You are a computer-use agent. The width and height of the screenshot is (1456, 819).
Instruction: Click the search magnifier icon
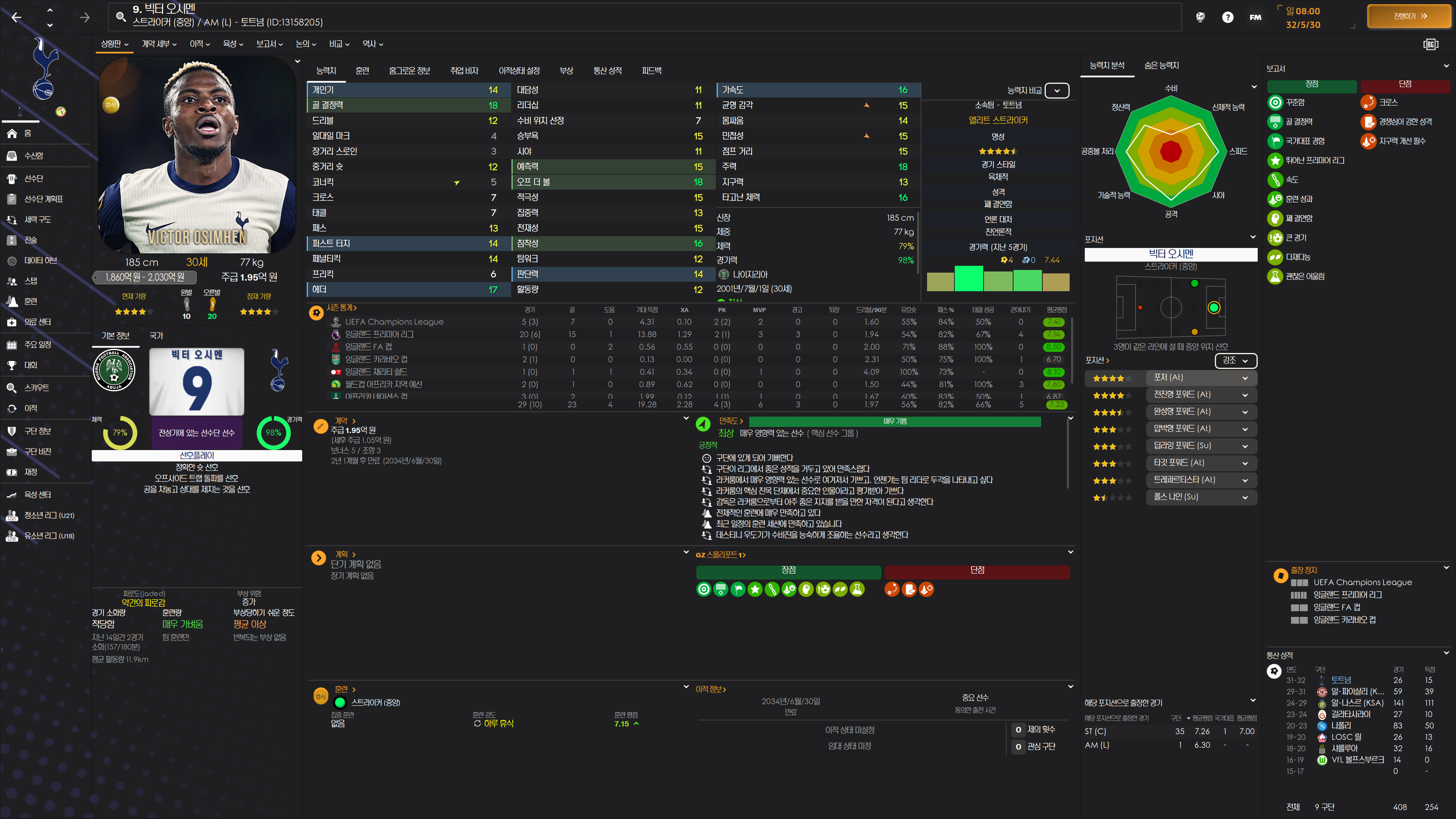click(121, 16)
